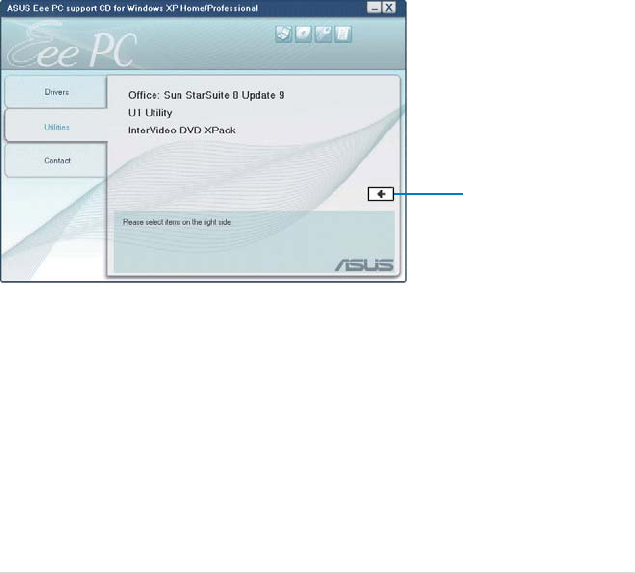Viewport: 635px width, 574px height.
Task: Click the wrench technical support icon
Action: click(323, 34)
